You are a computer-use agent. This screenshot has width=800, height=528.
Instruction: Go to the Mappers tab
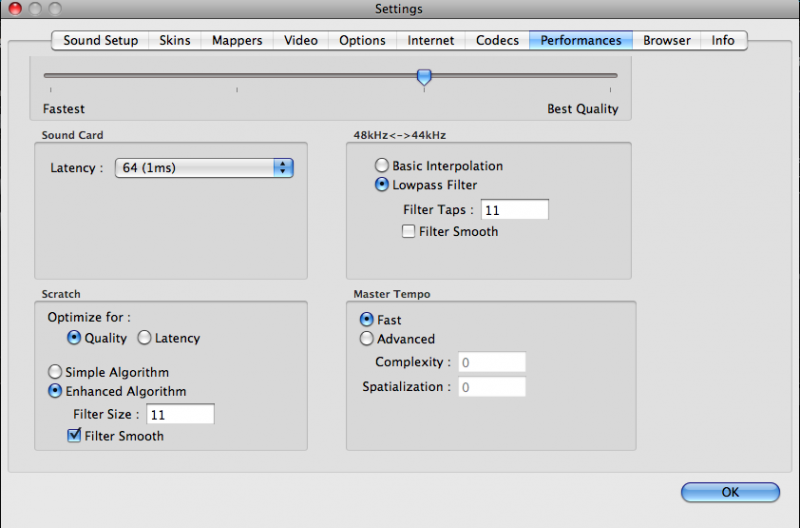tap(237, 41)
